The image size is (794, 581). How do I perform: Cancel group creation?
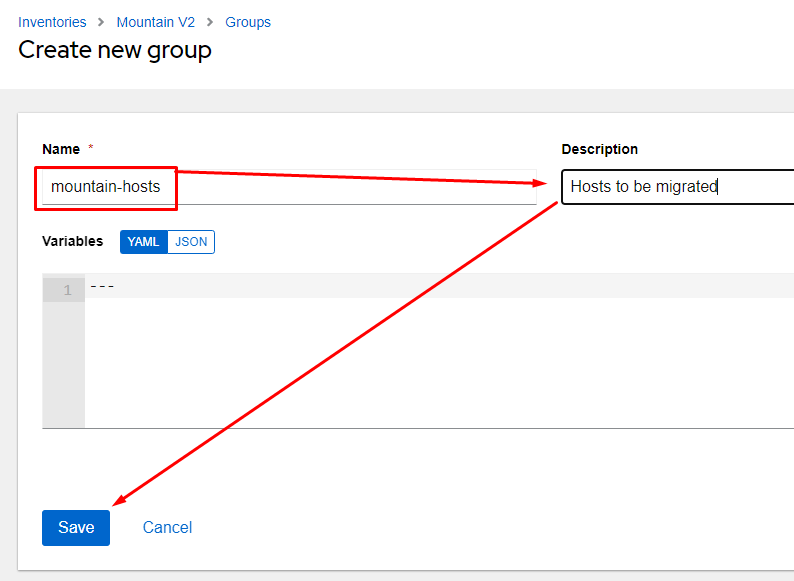point(167,528)
